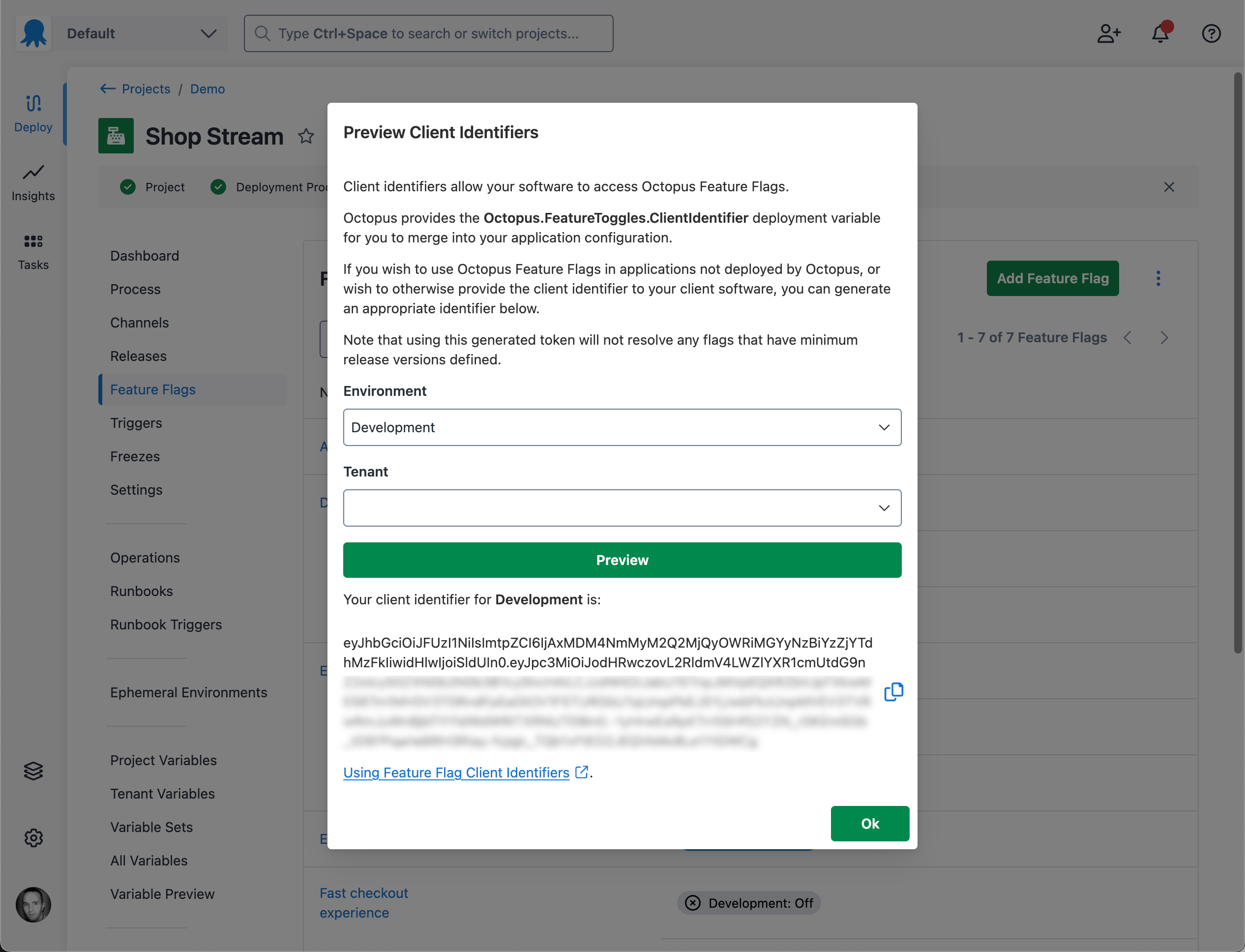Click the page vertical scrollbar
1245x952 pixels.
1238,363
